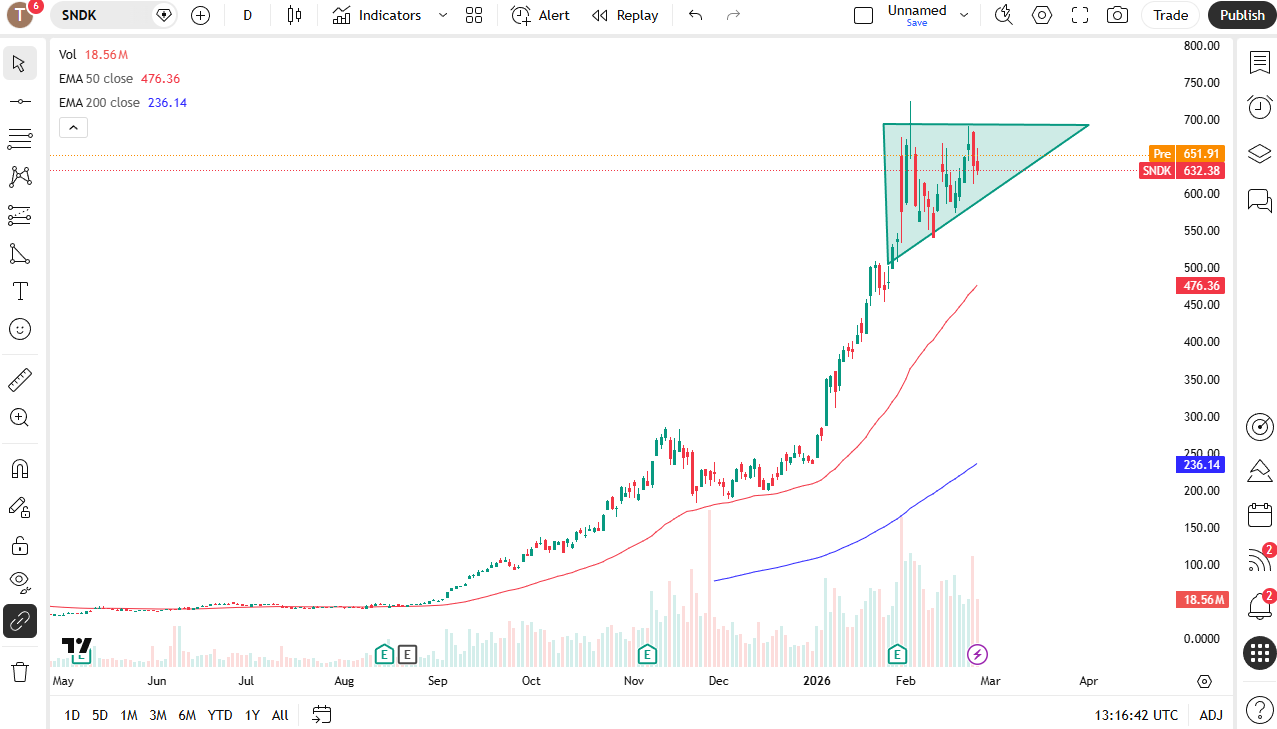Add symbol to compare with plus icon
The image size is (1277, 729).
click(200, 15)
